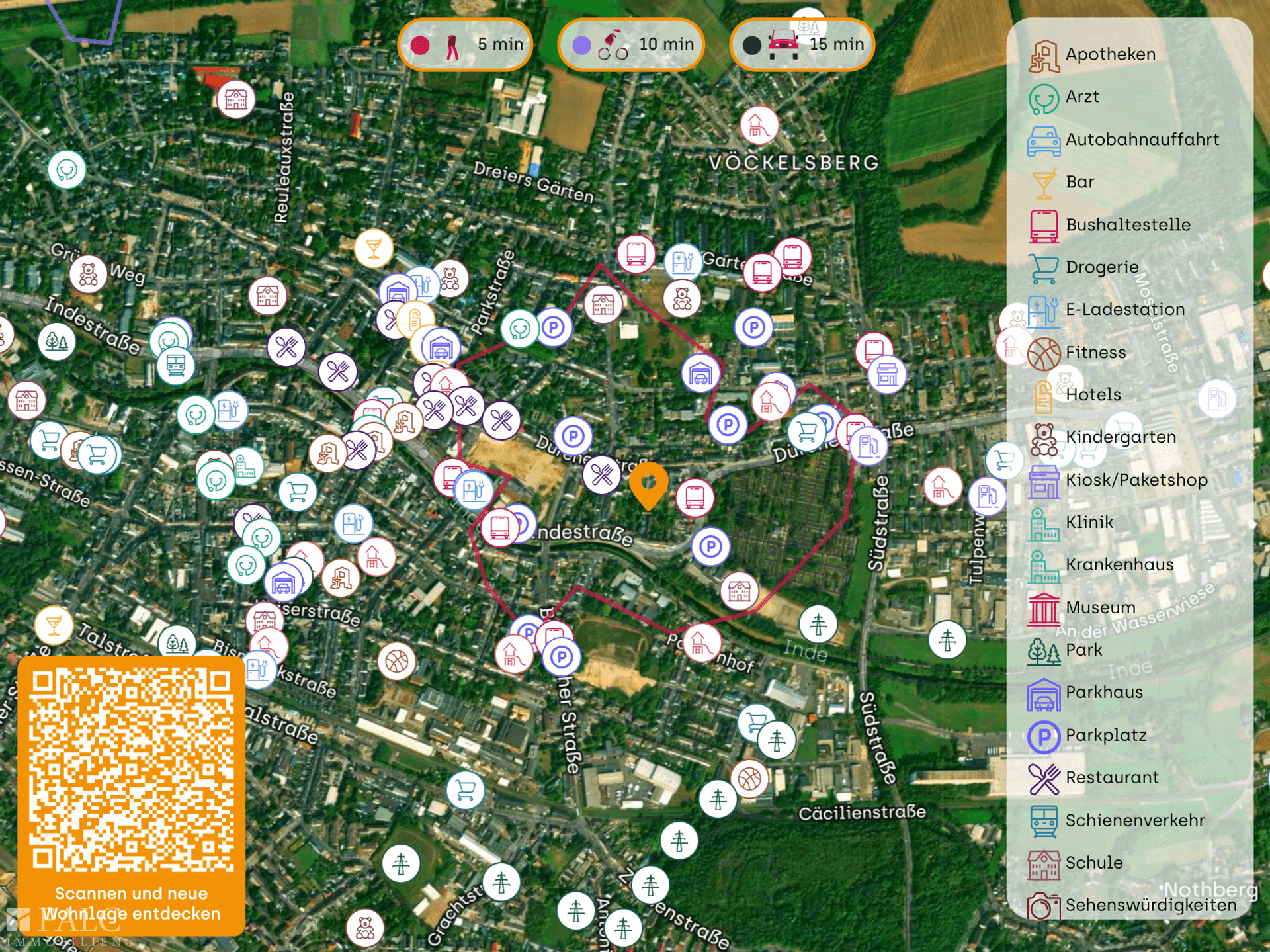Click the Hotels legend icon
This screenshot has height=952, width=1270.
1044,396
